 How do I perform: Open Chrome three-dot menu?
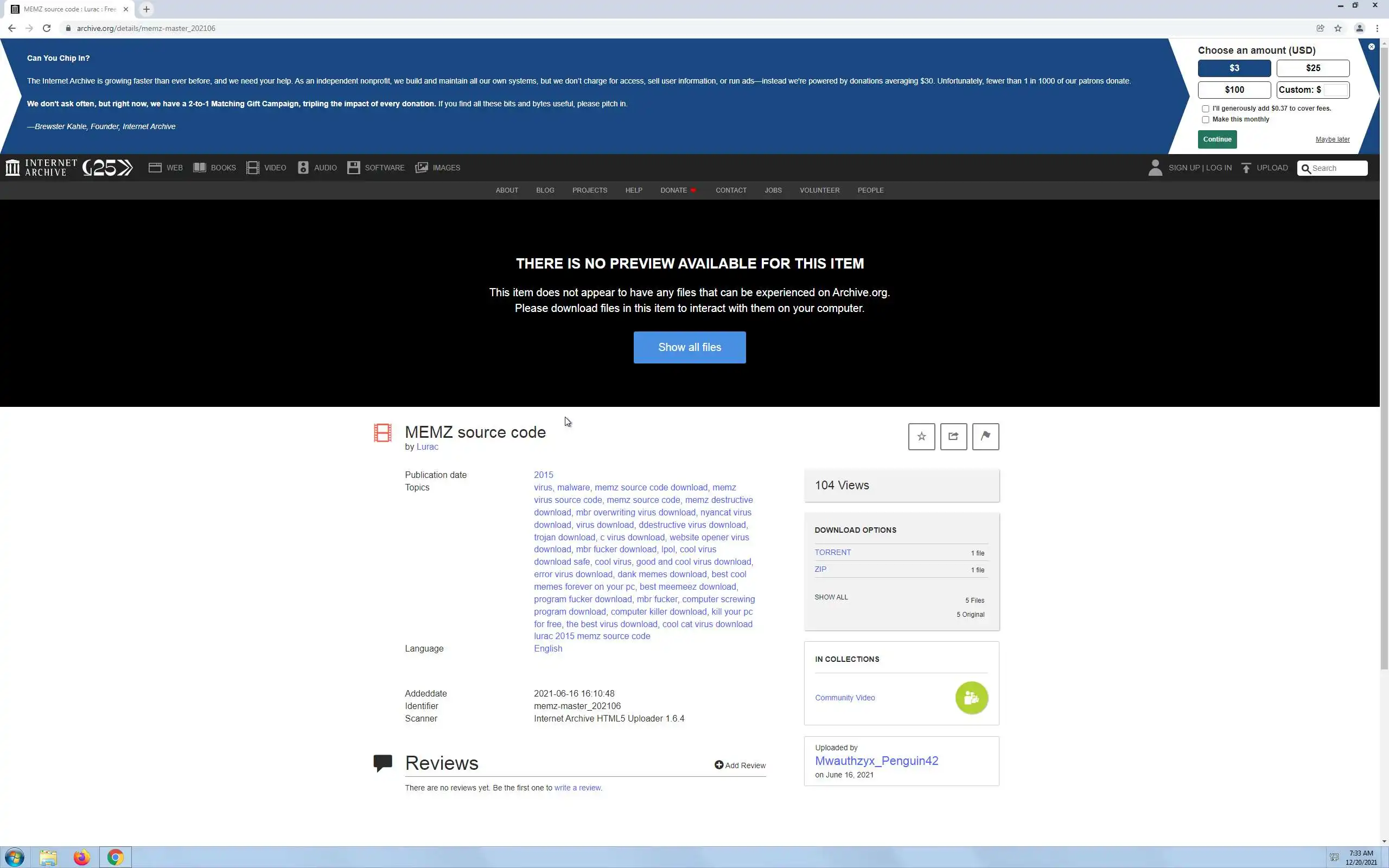click(1377, 28)
